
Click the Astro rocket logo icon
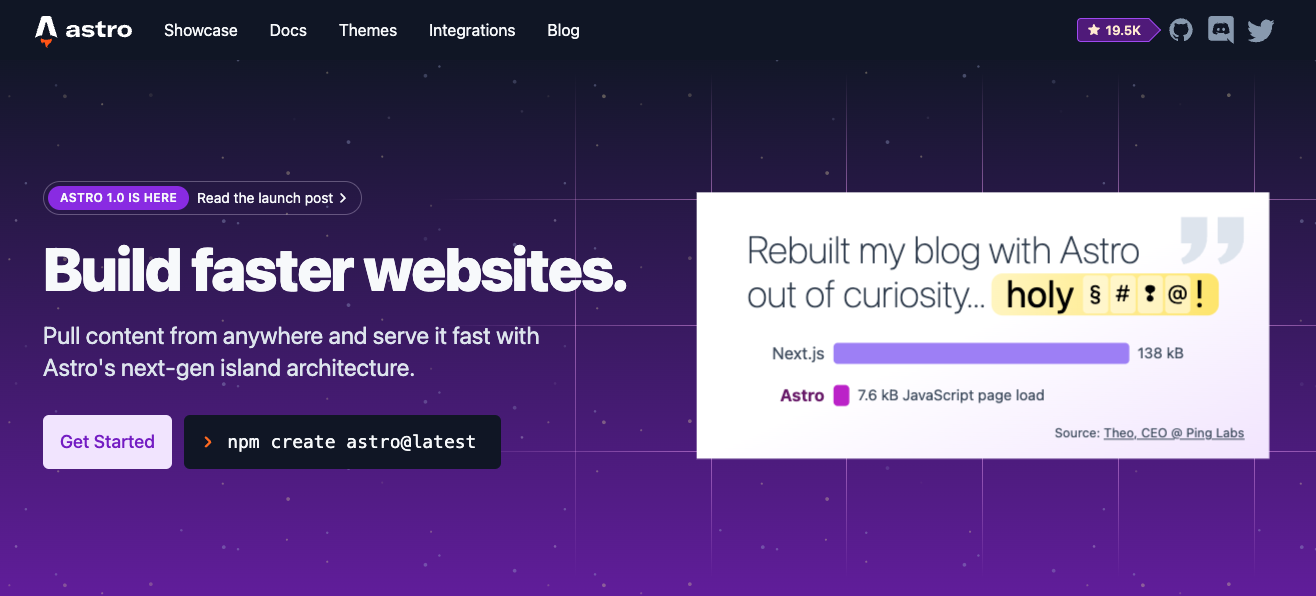pyautogui.click(x=46, y=31)
